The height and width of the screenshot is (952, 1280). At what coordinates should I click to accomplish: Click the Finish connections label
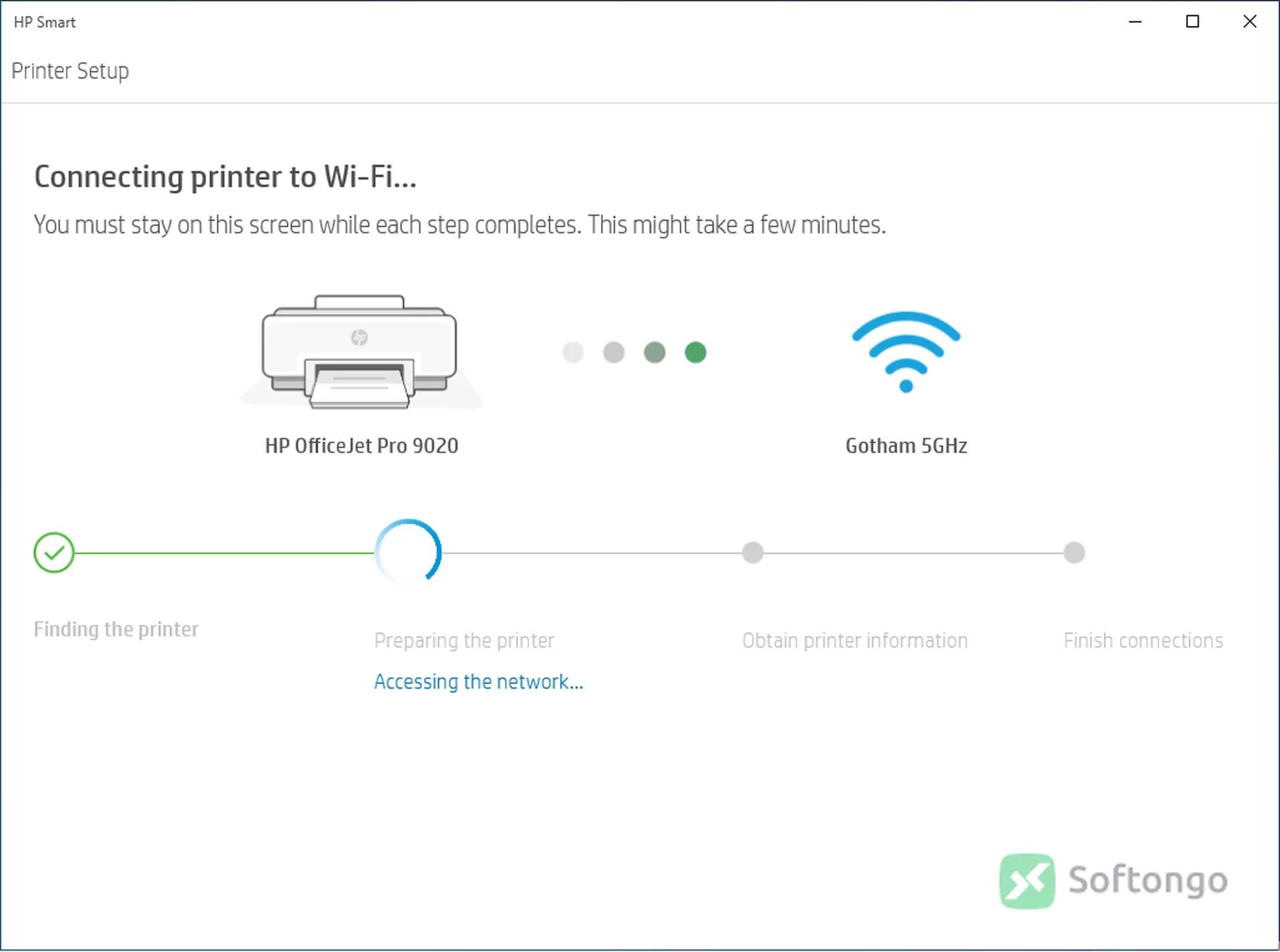coord(1143,641)
